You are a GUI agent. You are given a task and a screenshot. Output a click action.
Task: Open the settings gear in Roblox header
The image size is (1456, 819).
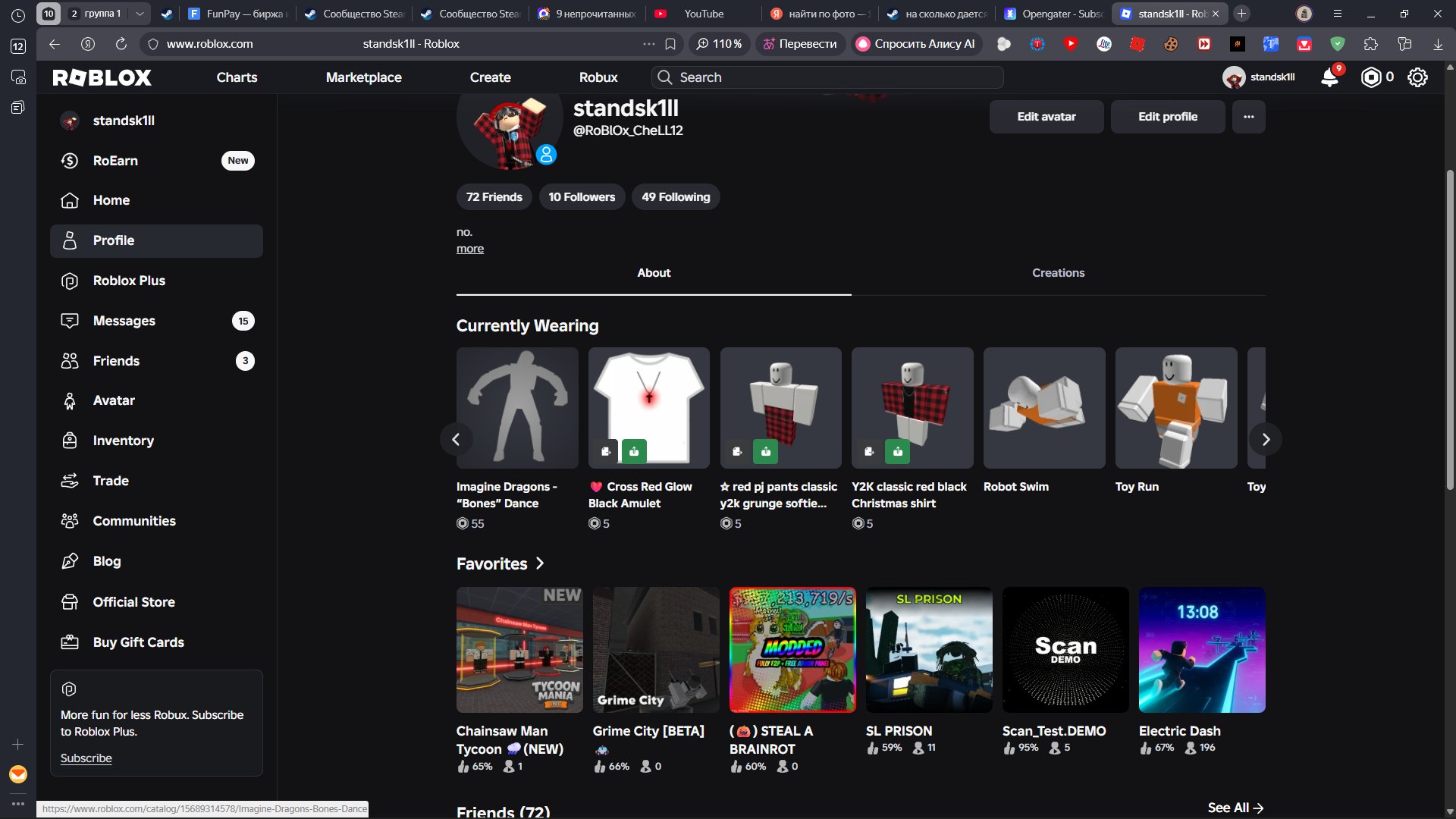(x=1417, y=77)
